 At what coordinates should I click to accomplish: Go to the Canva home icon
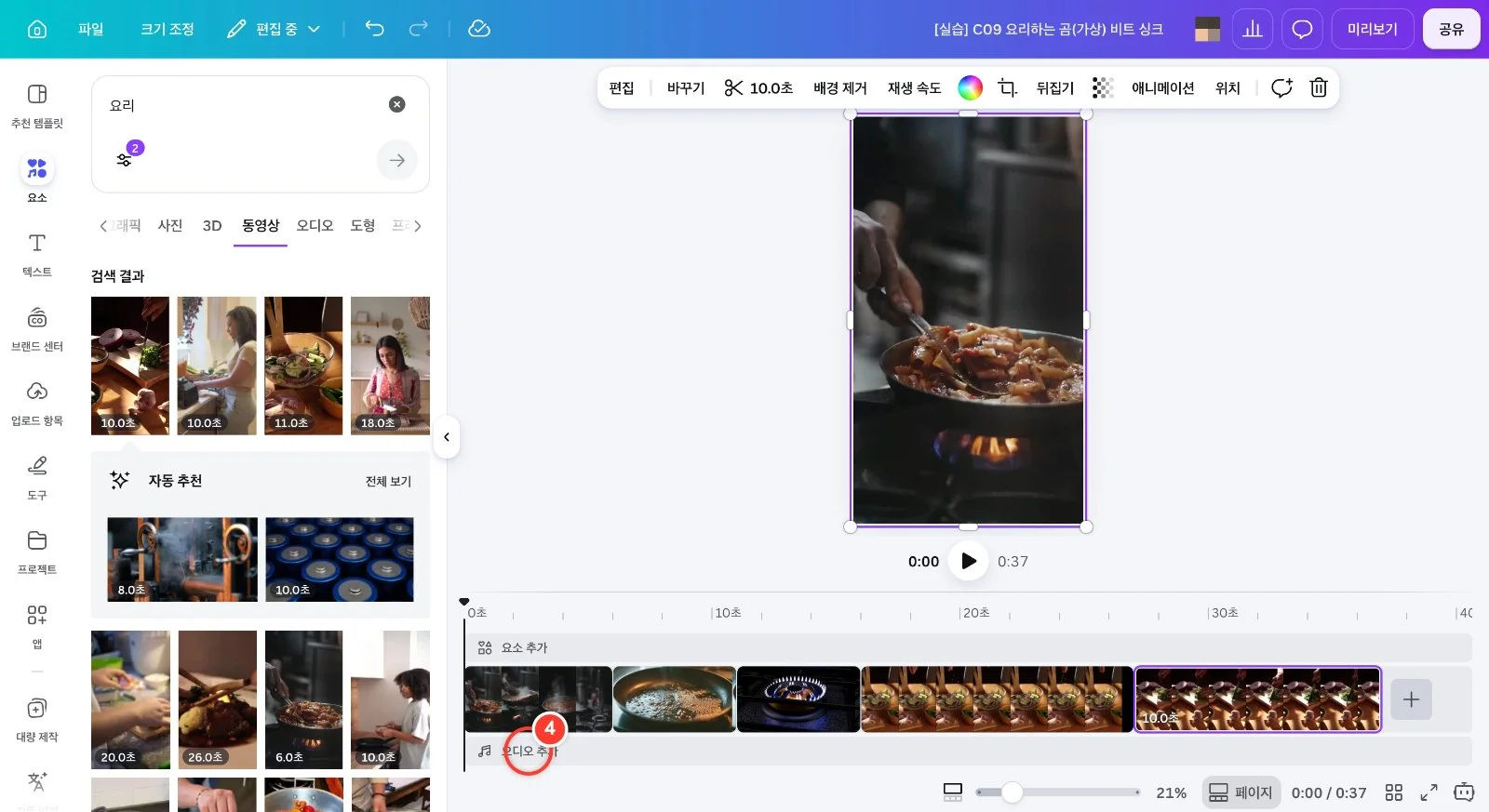pos(37,29)
